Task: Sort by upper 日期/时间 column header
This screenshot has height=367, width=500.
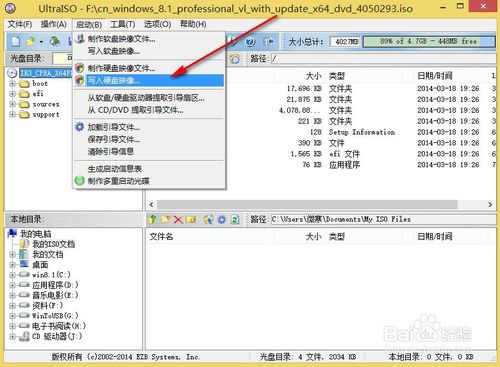Action: (435, 76)
